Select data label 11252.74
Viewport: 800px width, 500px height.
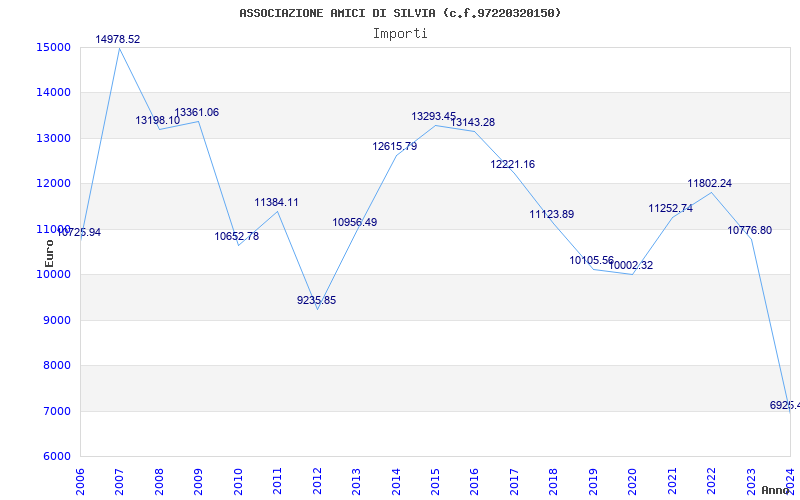(671, 208)
